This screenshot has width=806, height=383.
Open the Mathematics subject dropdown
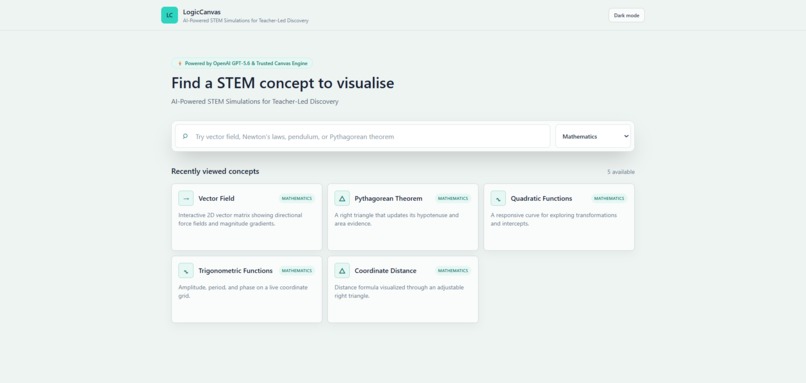click(593, 136)
